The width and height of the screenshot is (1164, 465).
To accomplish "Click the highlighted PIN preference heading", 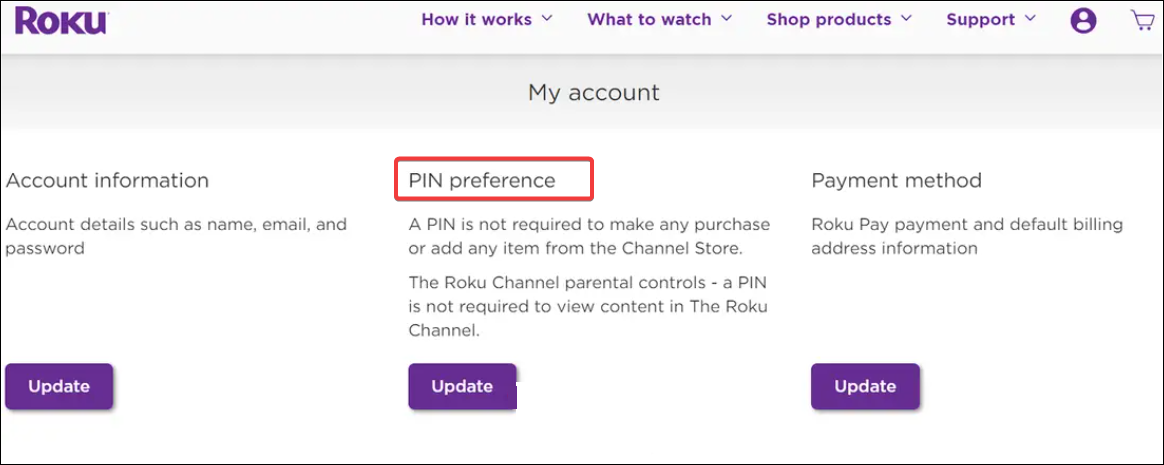I will (482, 181).
